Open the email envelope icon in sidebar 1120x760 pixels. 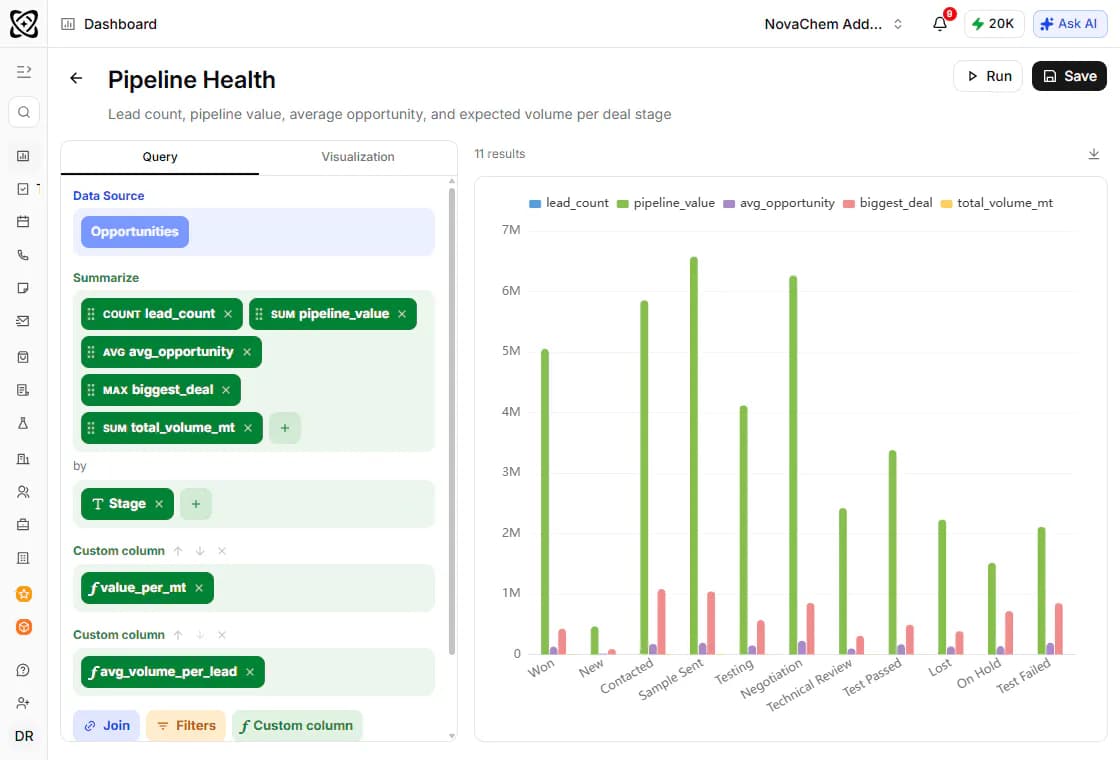(23, 321)
